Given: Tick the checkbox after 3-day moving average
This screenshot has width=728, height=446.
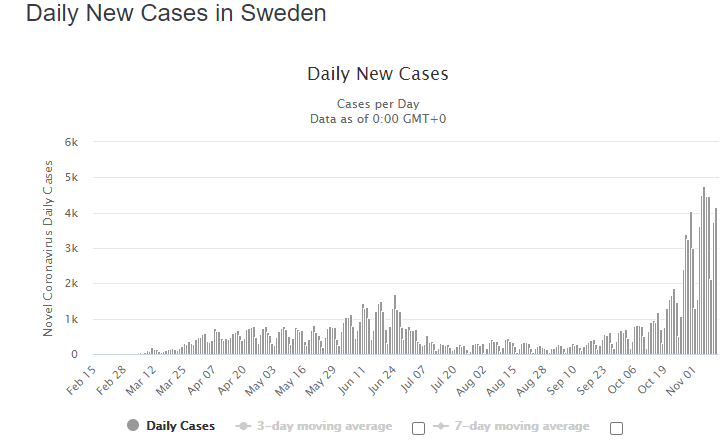Looking at the screenshot, I should tap(419, 428).
